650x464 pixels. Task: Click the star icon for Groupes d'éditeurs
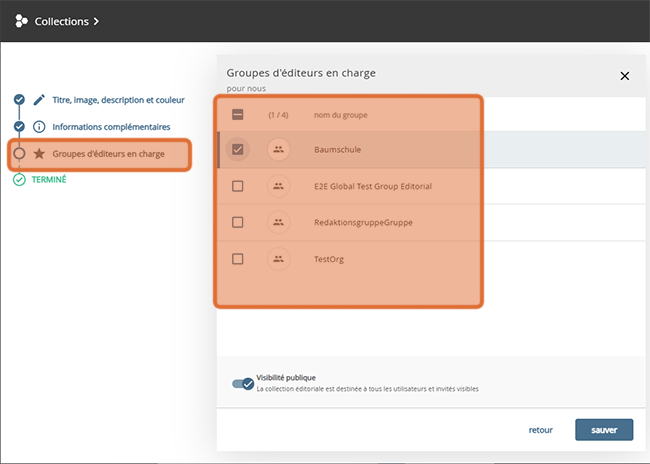point(39,154)
